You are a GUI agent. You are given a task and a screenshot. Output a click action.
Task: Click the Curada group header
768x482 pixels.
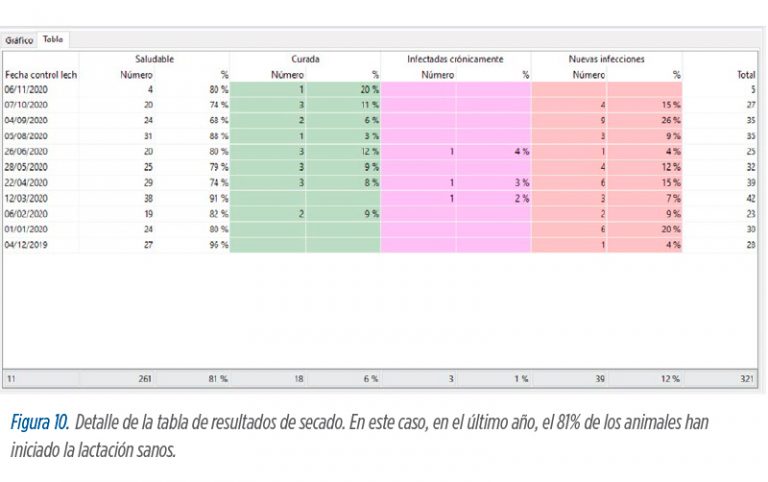tap(305, 59)
